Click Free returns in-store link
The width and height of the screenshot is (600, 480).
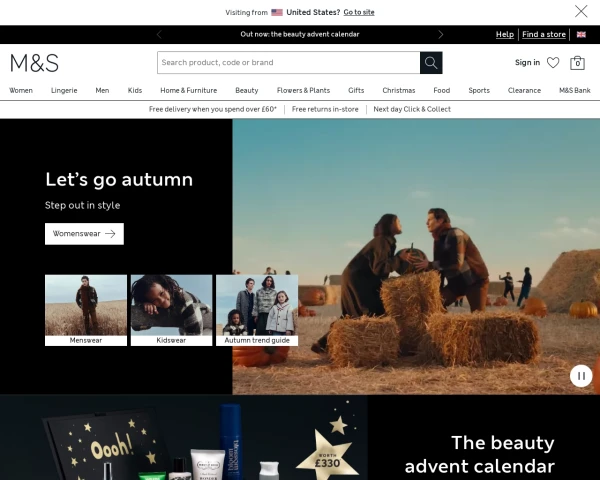(325, 109)
